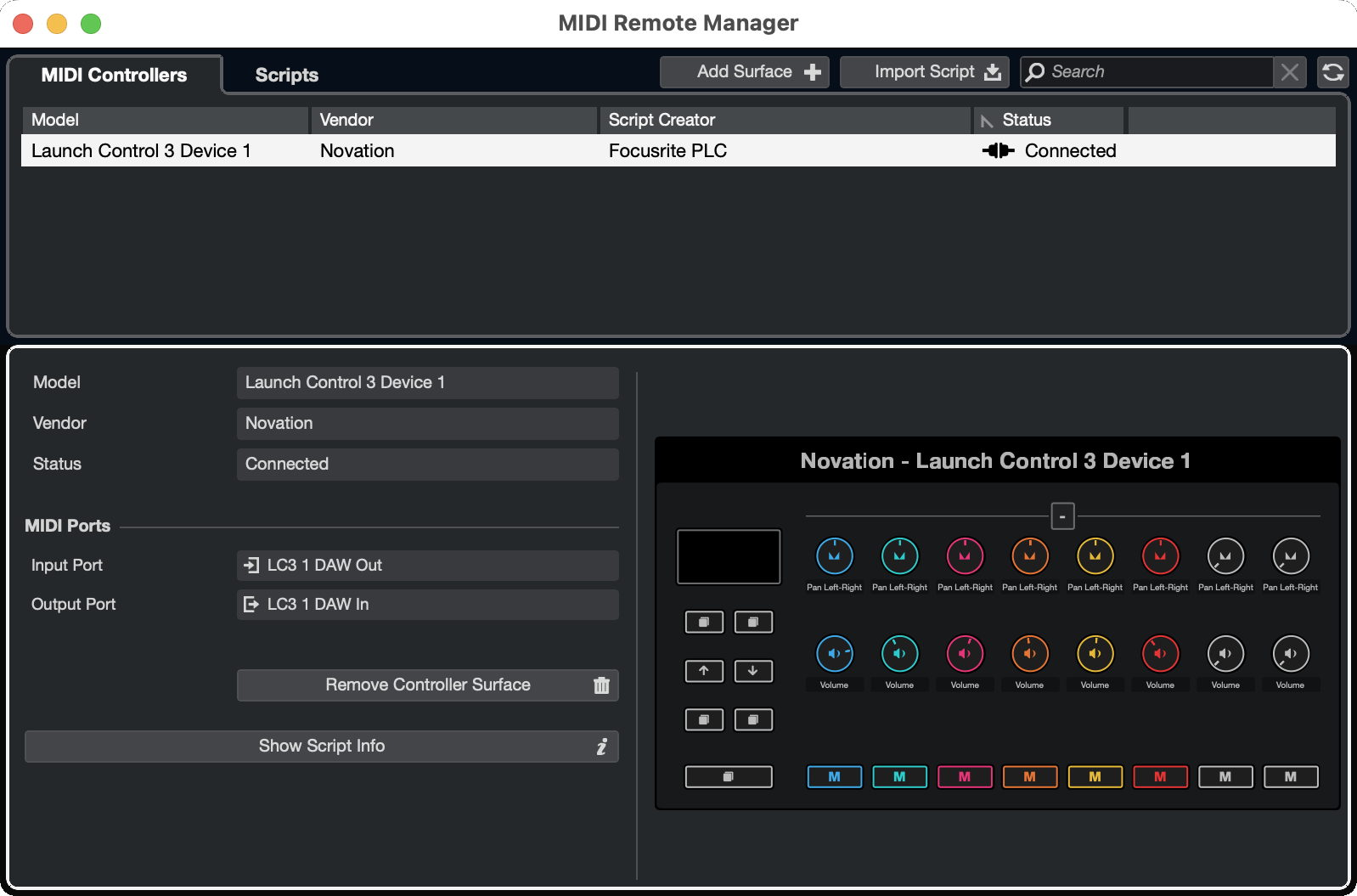Image resolution: width=1357 pixels, height=896 pixels.
Task: Click the pink Pan Left-Right knob
Action: coord(965,556)
